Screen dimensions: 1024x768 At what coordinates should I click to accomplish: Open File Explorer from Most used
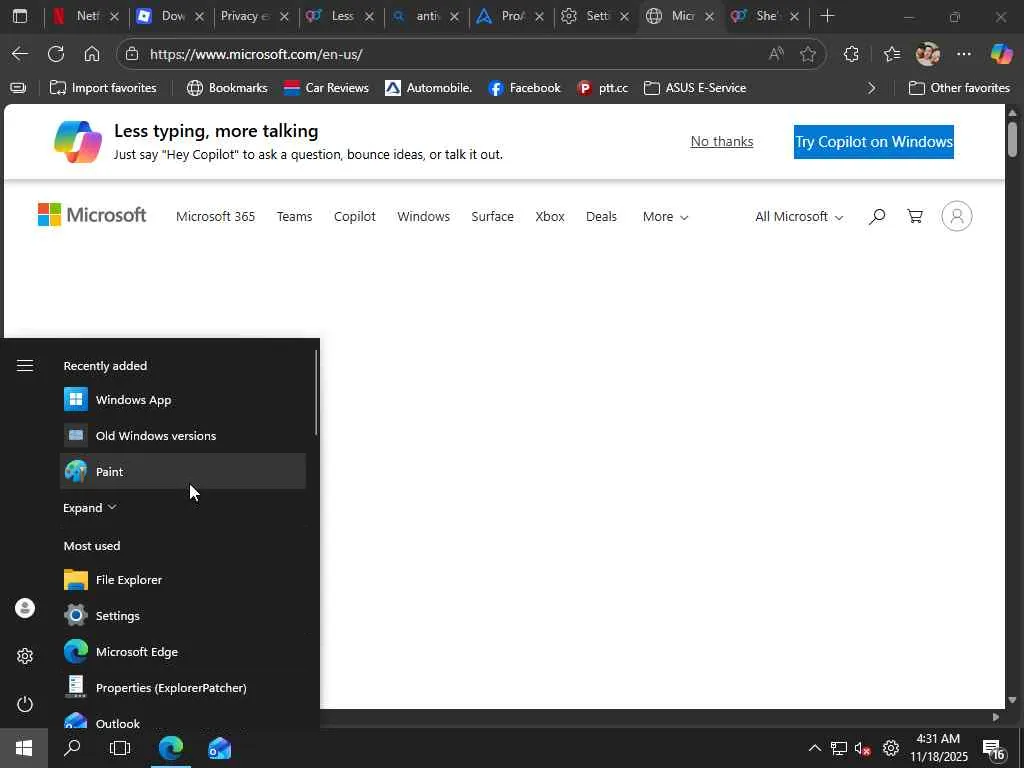(183, 580)
